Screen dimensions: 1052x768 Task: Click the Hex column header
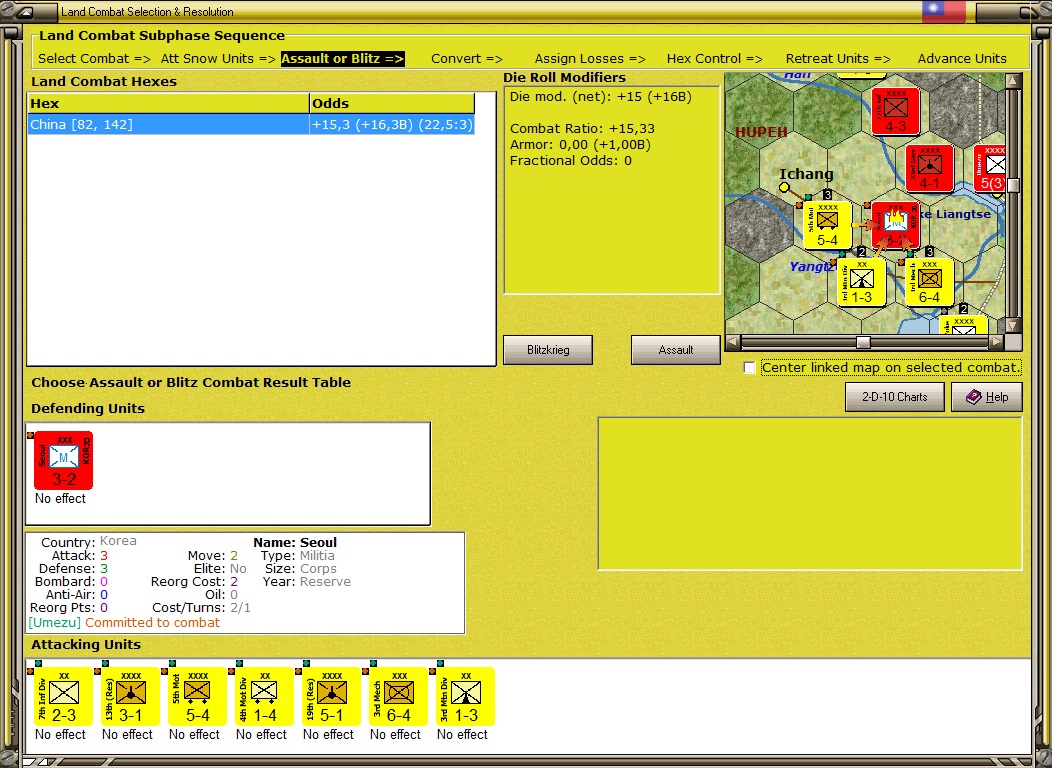coord(168,103)
